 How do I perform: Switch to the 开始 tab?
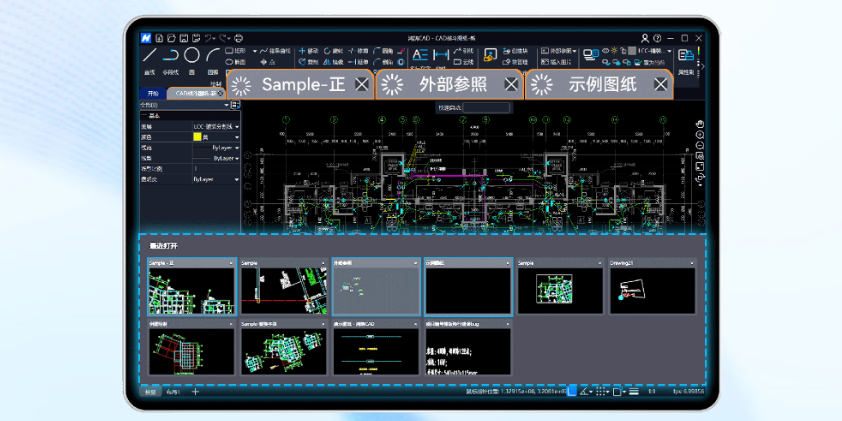click(x=153, y=92)
